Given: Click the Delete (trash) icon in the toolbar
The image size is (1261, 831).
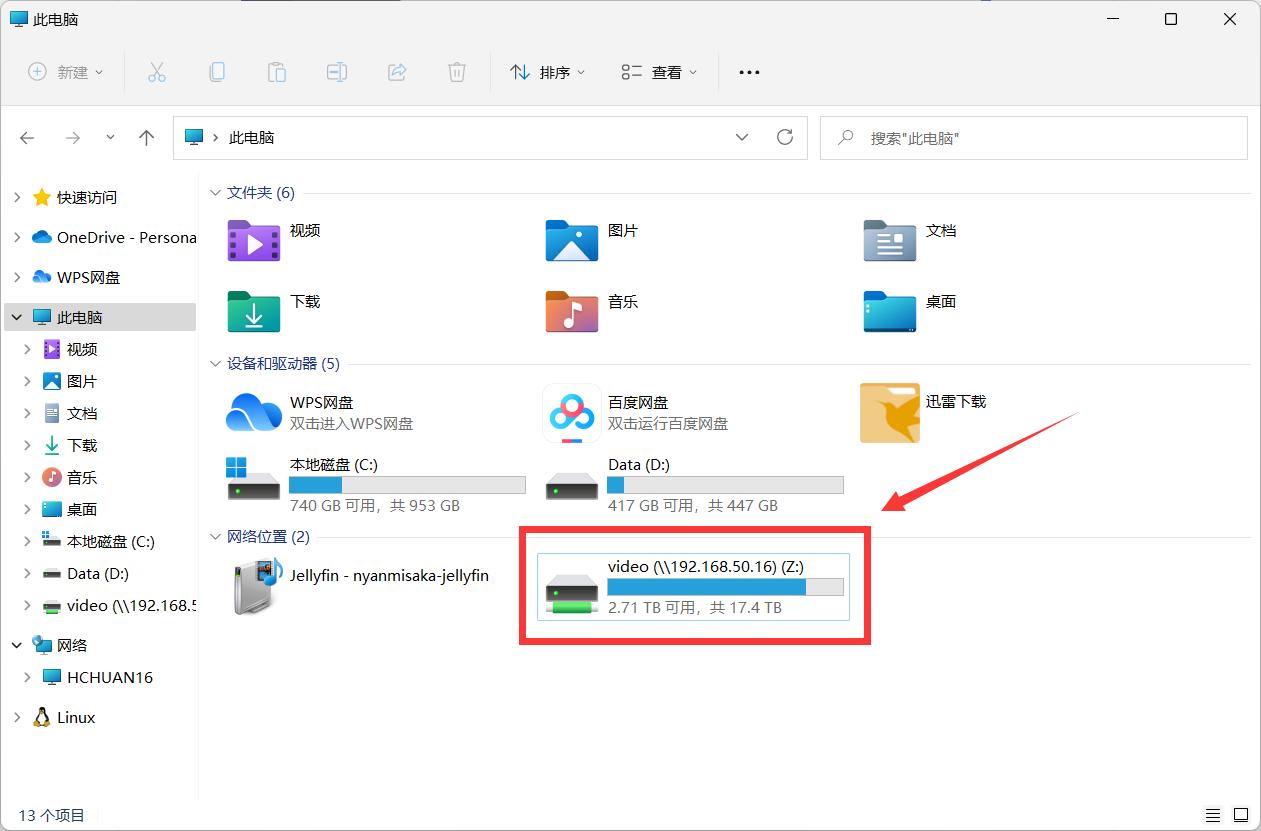Looking at the screenshot, I should click(456, 71).
